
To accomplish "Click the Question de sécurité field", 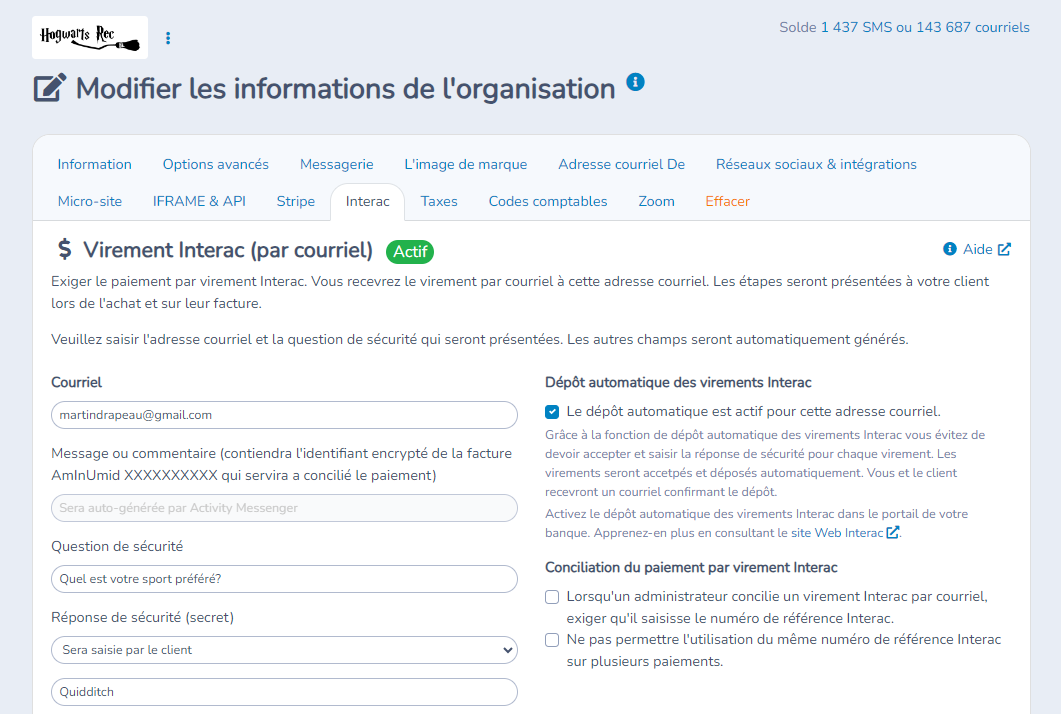I will (x=284, y=579).
